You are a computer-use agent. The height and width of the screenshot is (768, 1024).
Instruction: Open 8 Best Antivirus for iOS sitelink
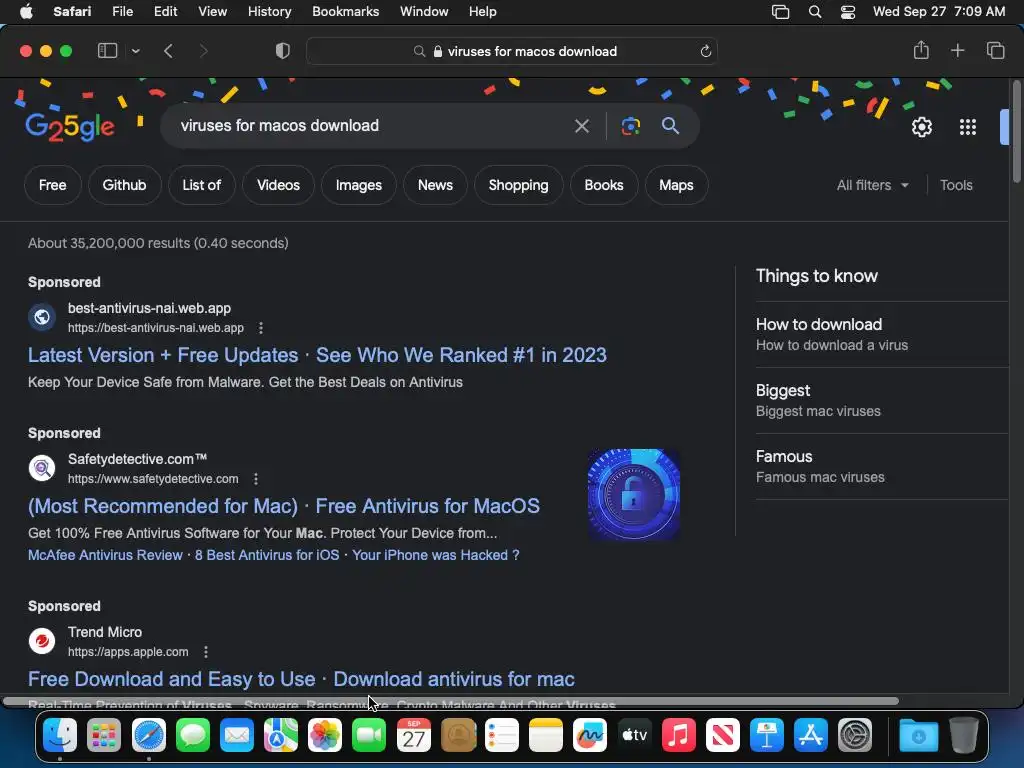pyautogui.click(x=267, y=555)
